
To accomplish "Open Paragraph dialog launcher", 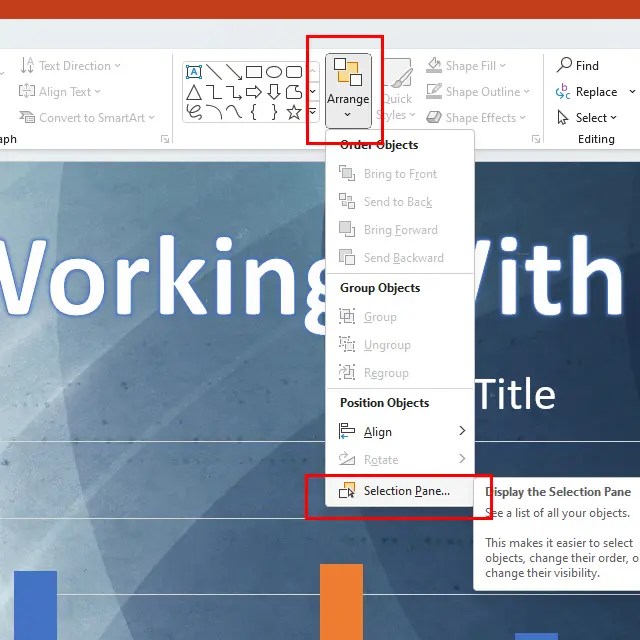I will click(x=165, y=140).
